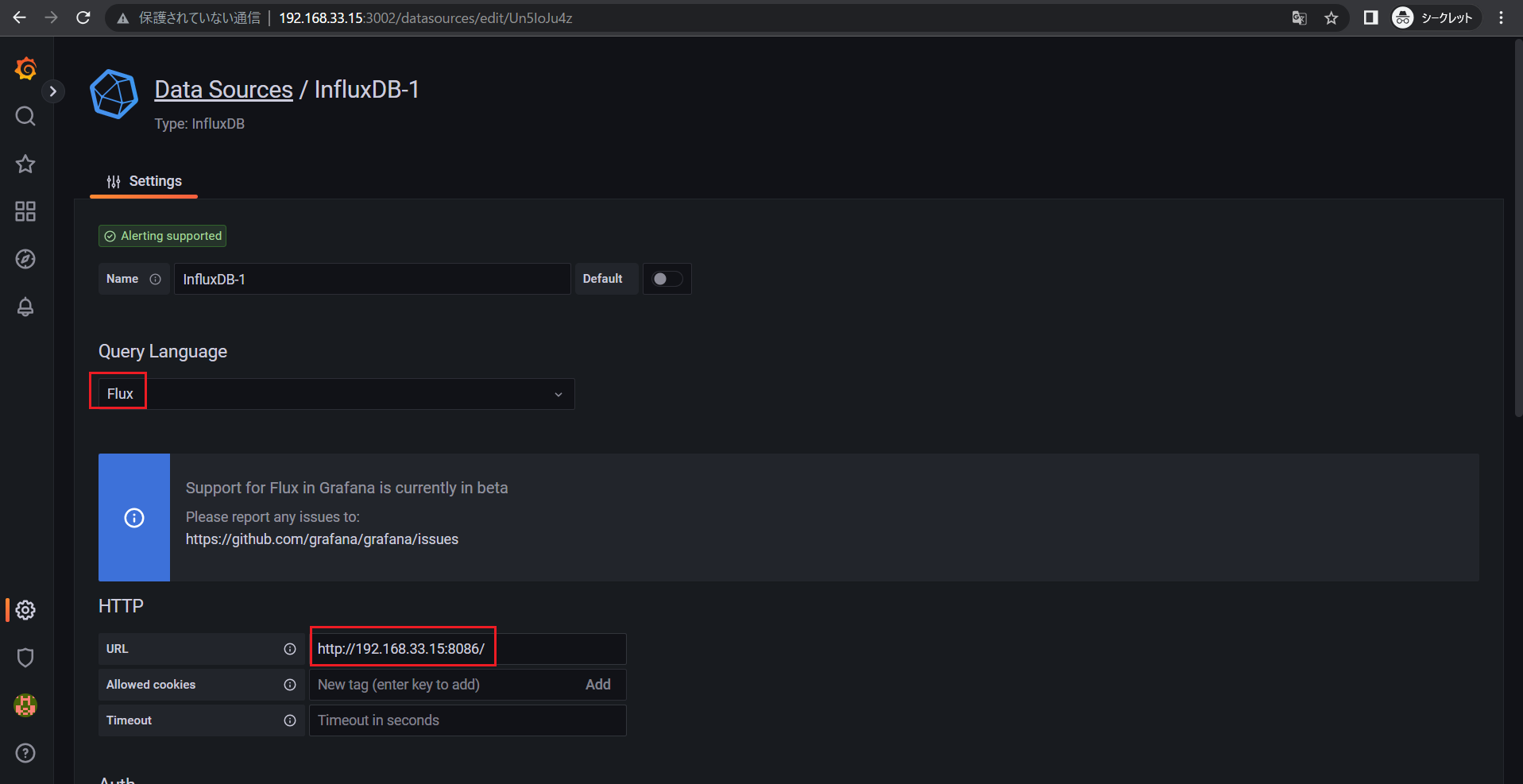Open the Help question mark icon

coord(25,753)
